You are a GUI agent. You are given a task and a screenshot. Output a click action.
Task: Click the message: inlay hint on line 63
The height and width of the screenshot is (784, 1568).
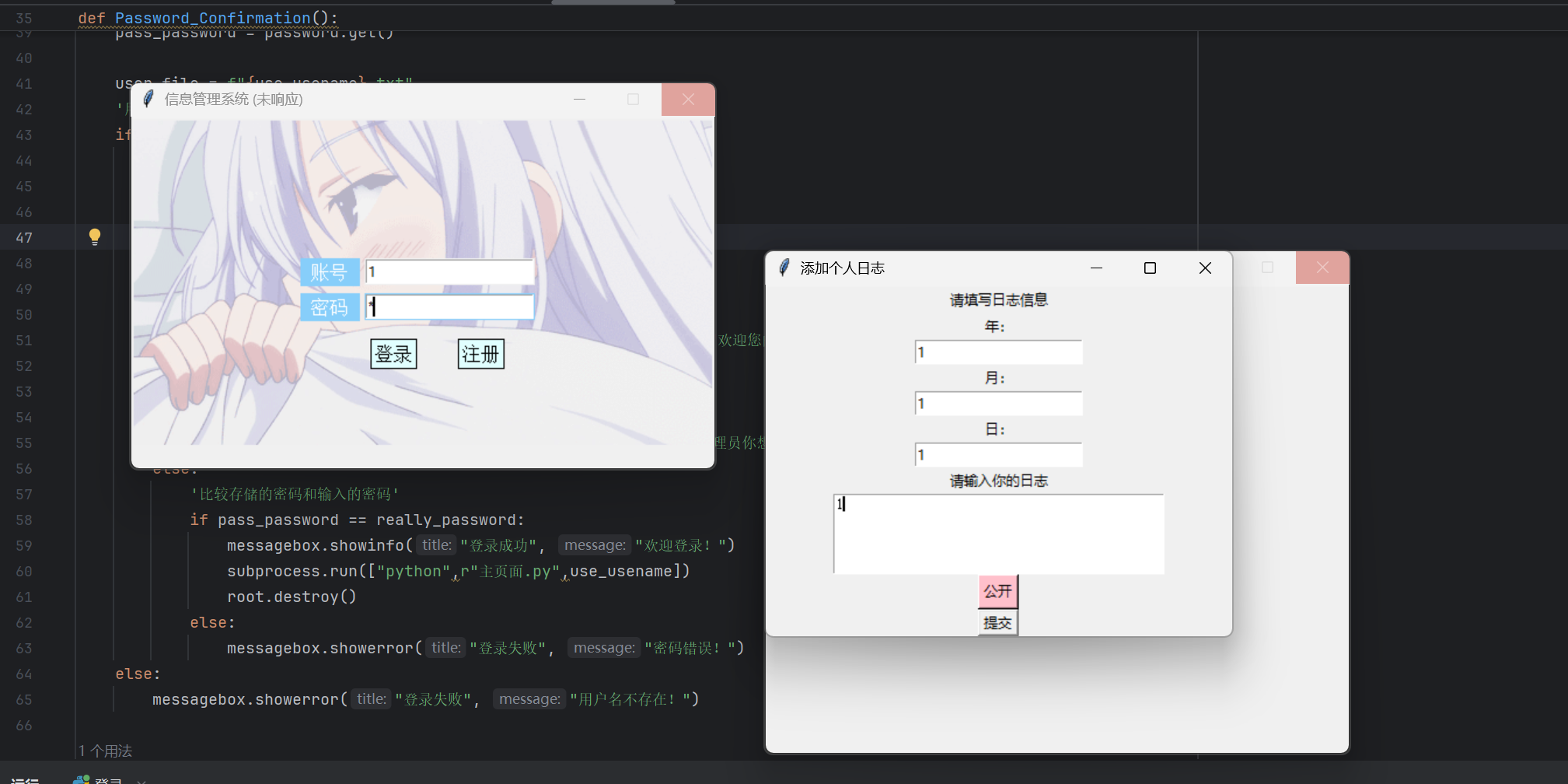[604, 648]
